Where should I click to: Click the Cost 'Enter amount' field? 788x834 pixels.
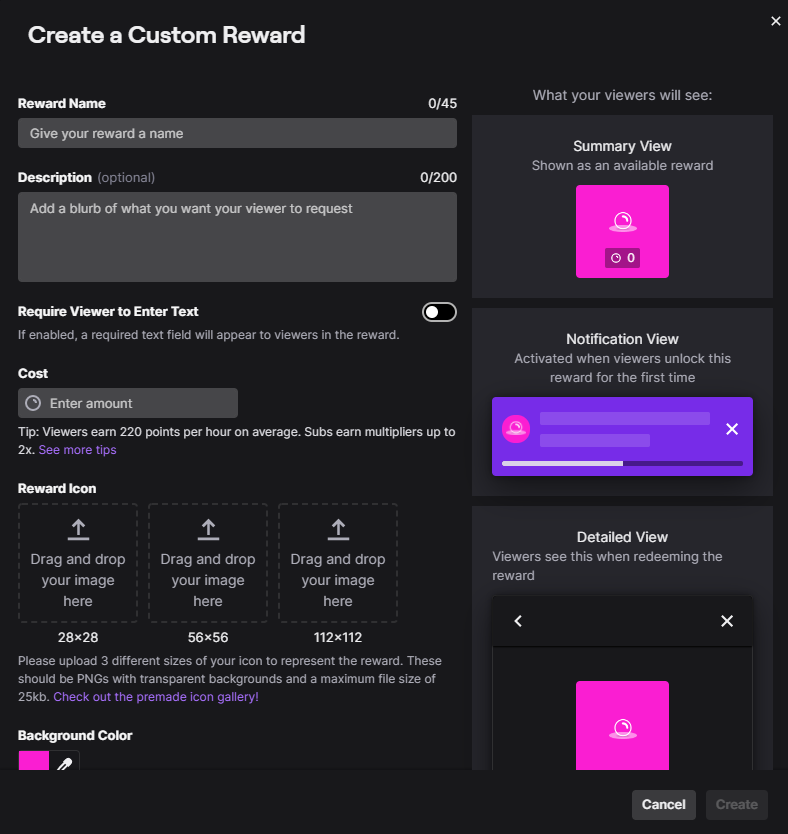(x=140, y=403)
